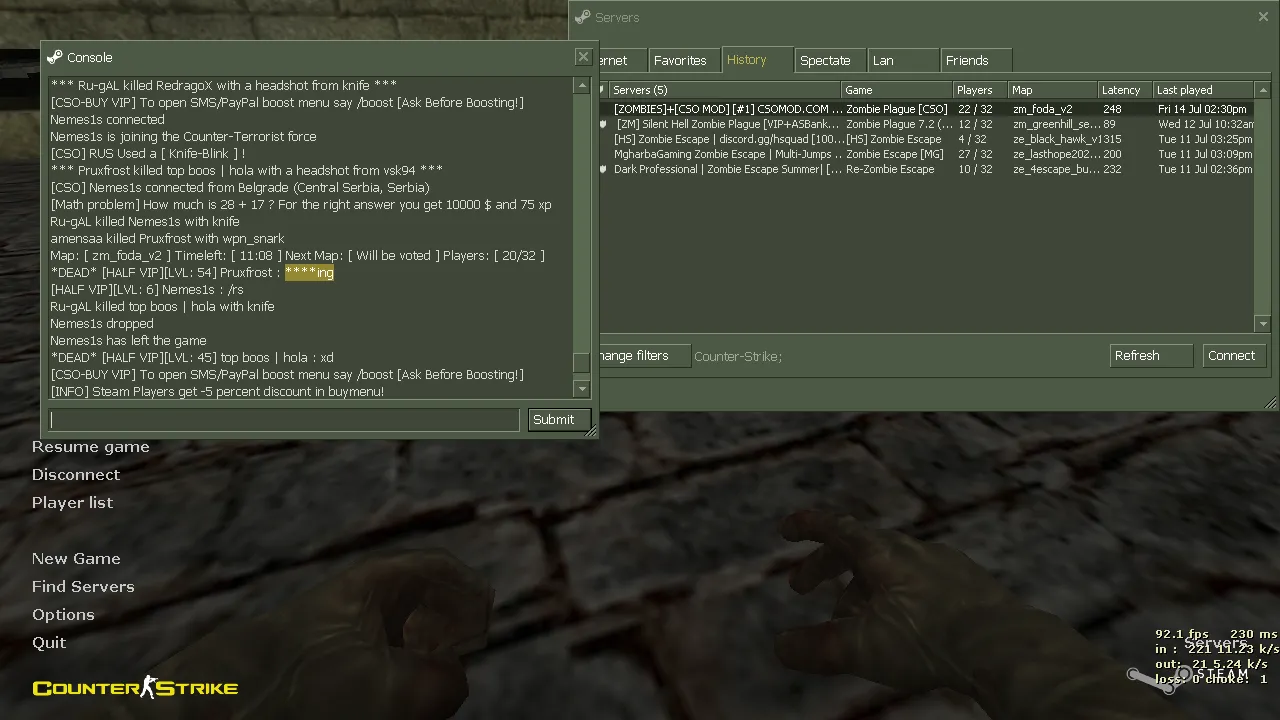Select the MgharbaGaming Zombie Escape server row
This screenshot has height=720, width=1280.
click(x=926, y=154)
